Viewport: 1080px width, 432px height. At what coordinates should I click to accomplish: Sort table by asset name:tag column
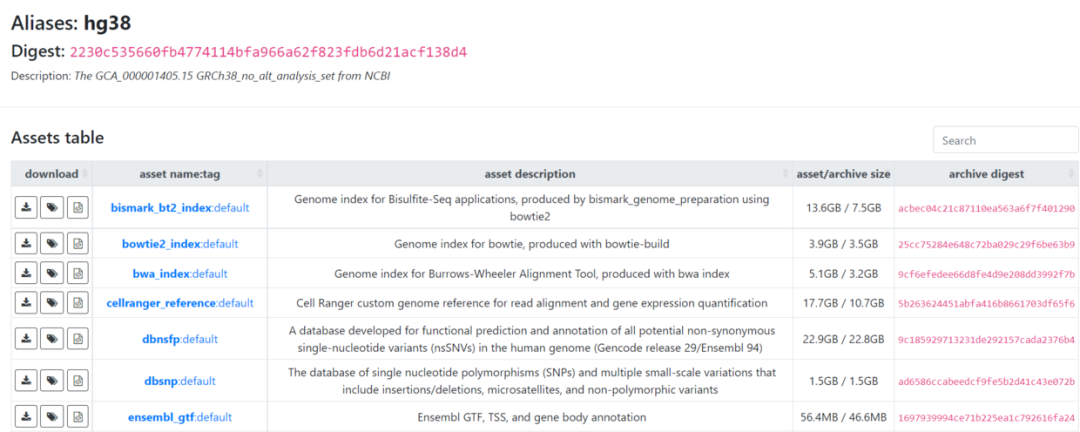pos(180,174)
